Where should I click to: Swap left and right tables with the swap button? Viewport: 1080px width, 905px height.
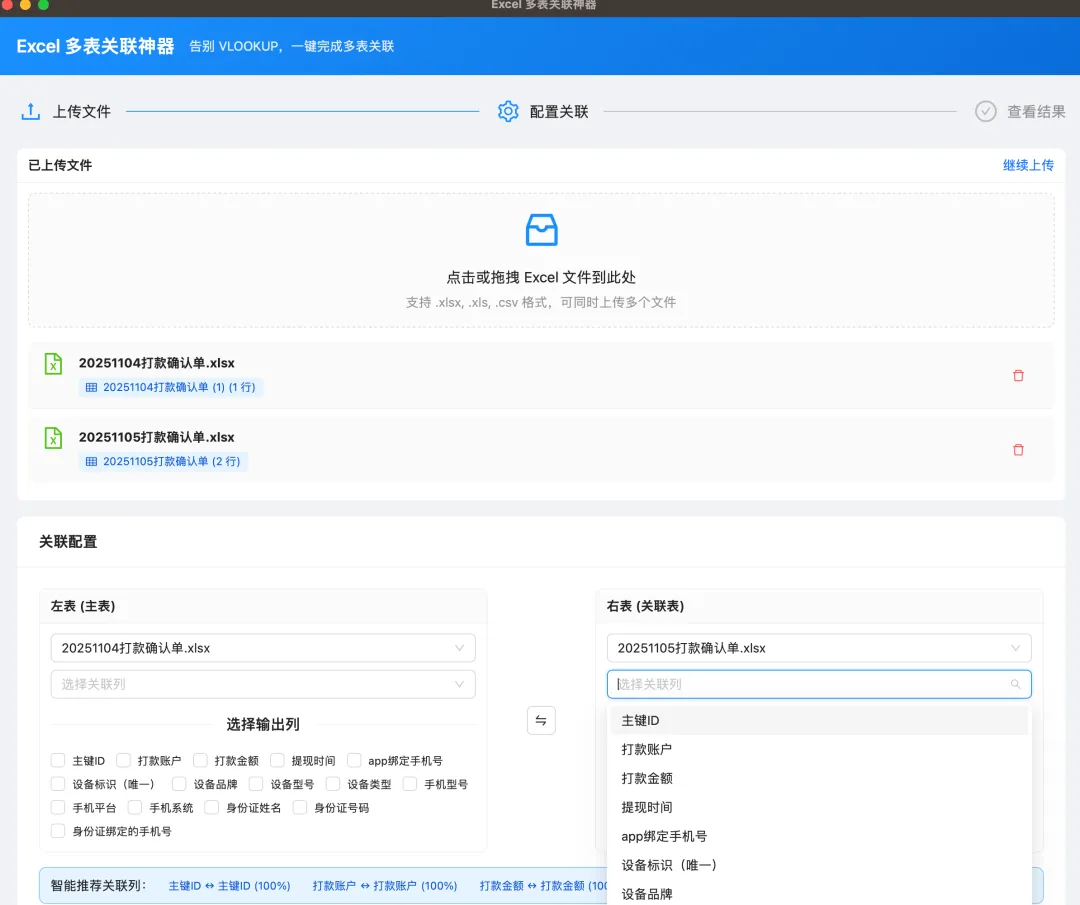click(541, 720)
